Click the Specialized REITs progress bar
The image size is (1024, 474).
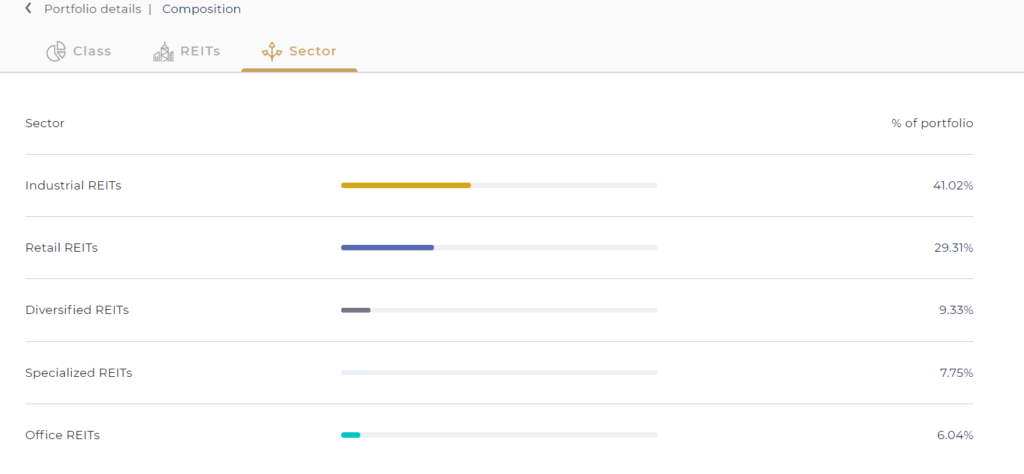499,372
